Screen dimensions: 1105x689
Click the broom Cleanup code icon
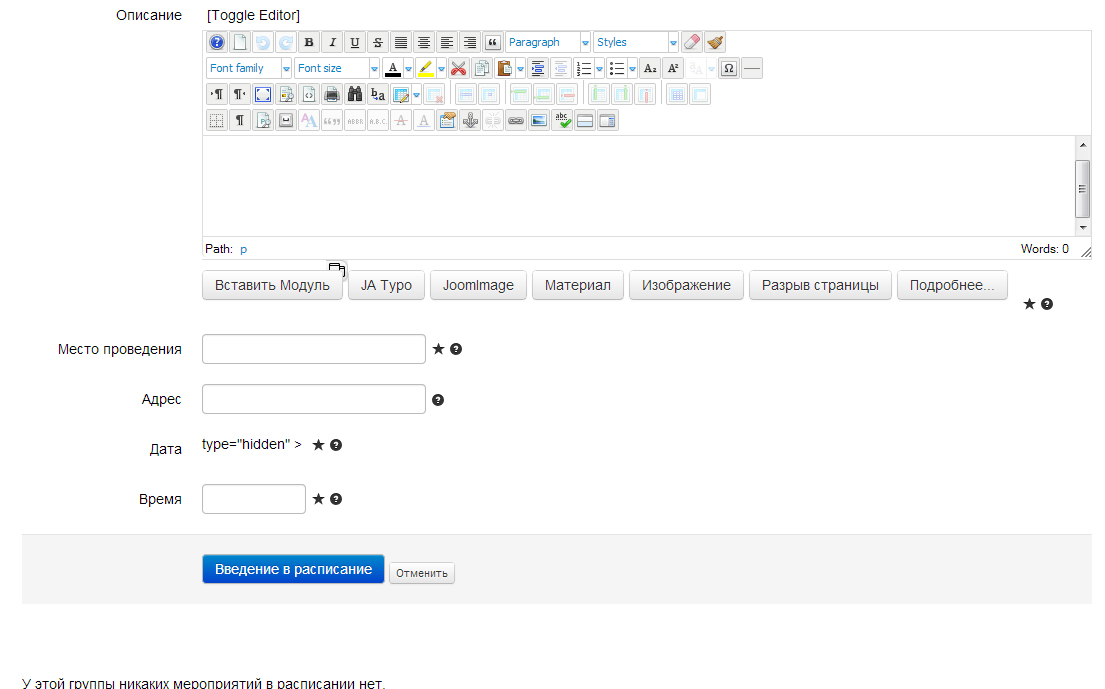(715, 42)
